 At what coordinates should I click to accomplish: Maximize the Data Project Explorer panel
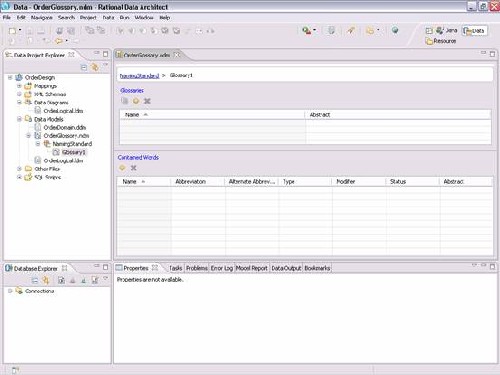(x=105, y=54)
